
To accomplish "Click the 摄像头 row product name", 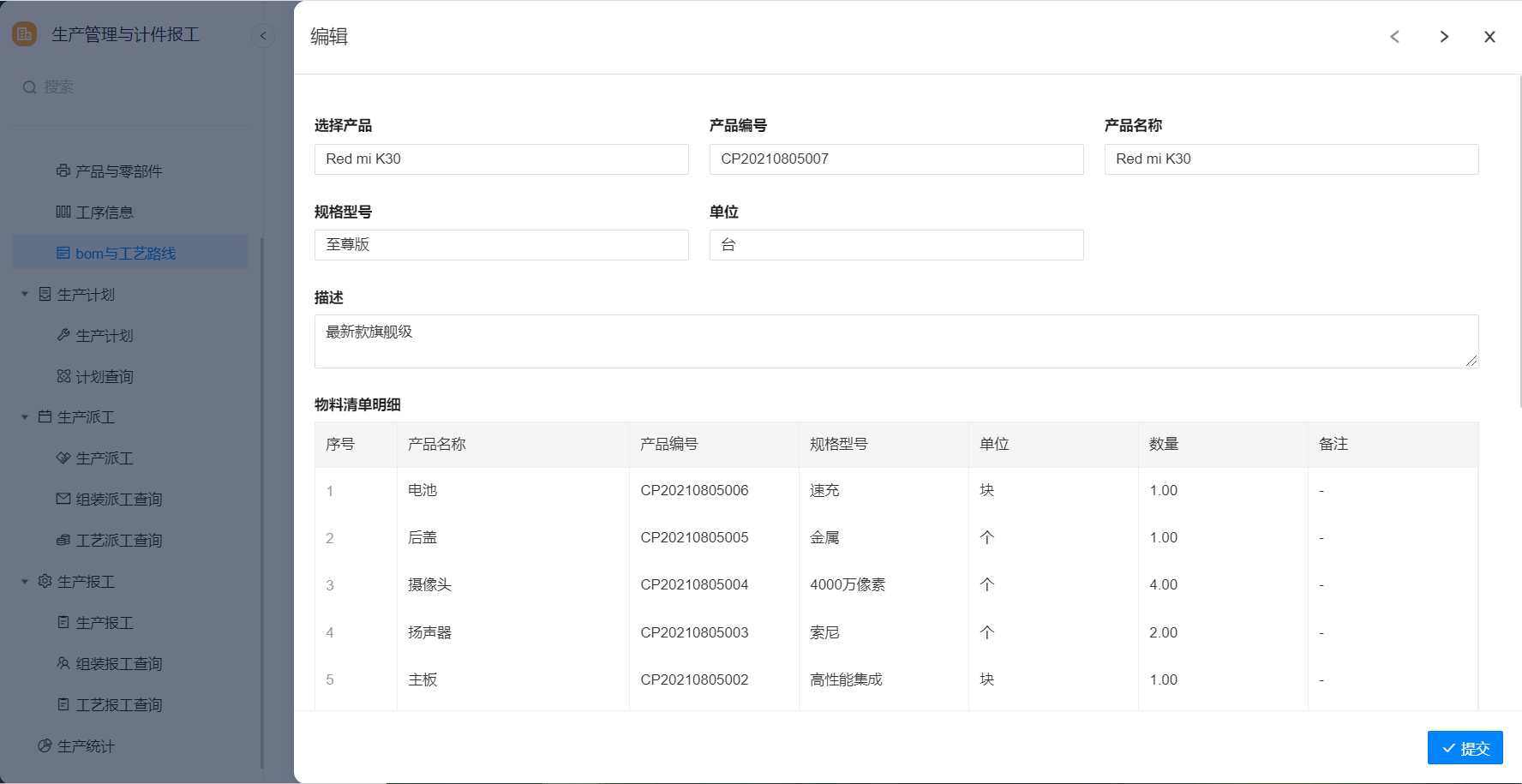I will click(429, 584).
